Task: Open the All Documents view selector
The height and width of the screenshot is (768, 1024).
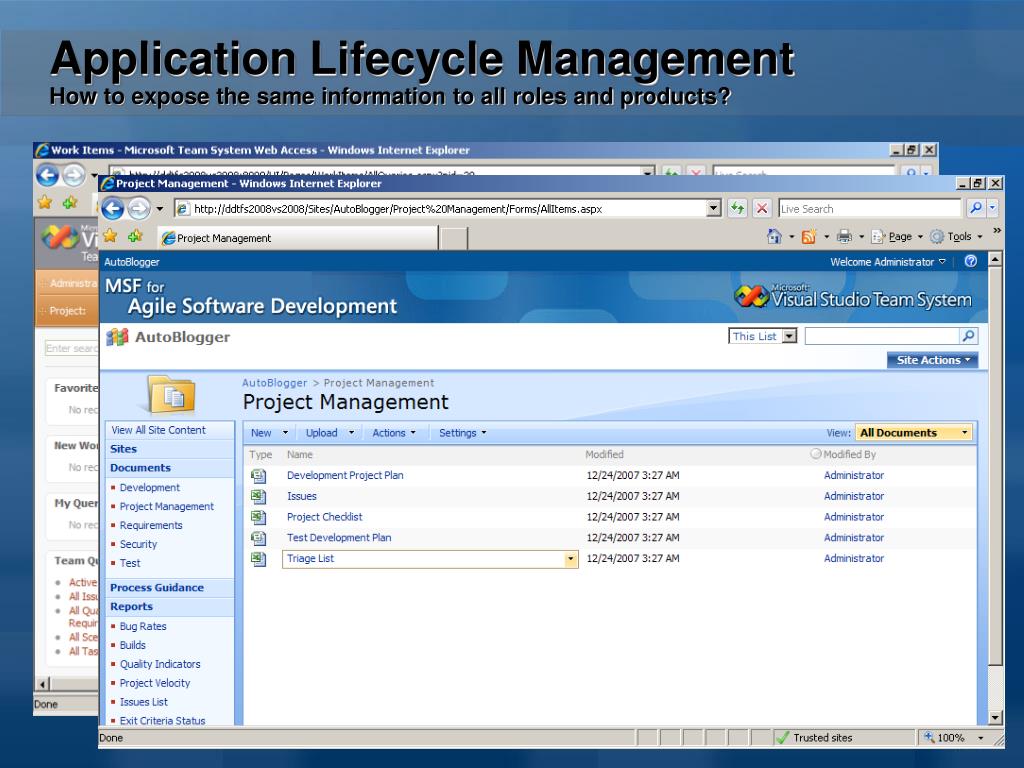Action: [x=914, y=432]
